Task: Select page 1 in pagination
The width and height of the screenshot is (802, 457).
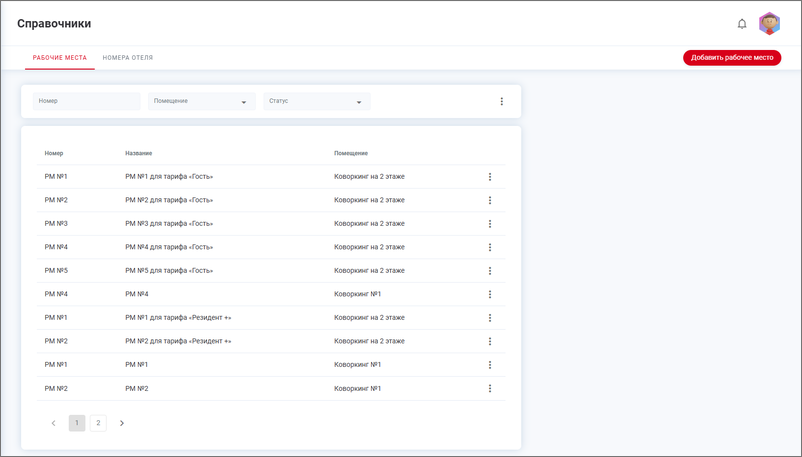Action: [77, 423]
